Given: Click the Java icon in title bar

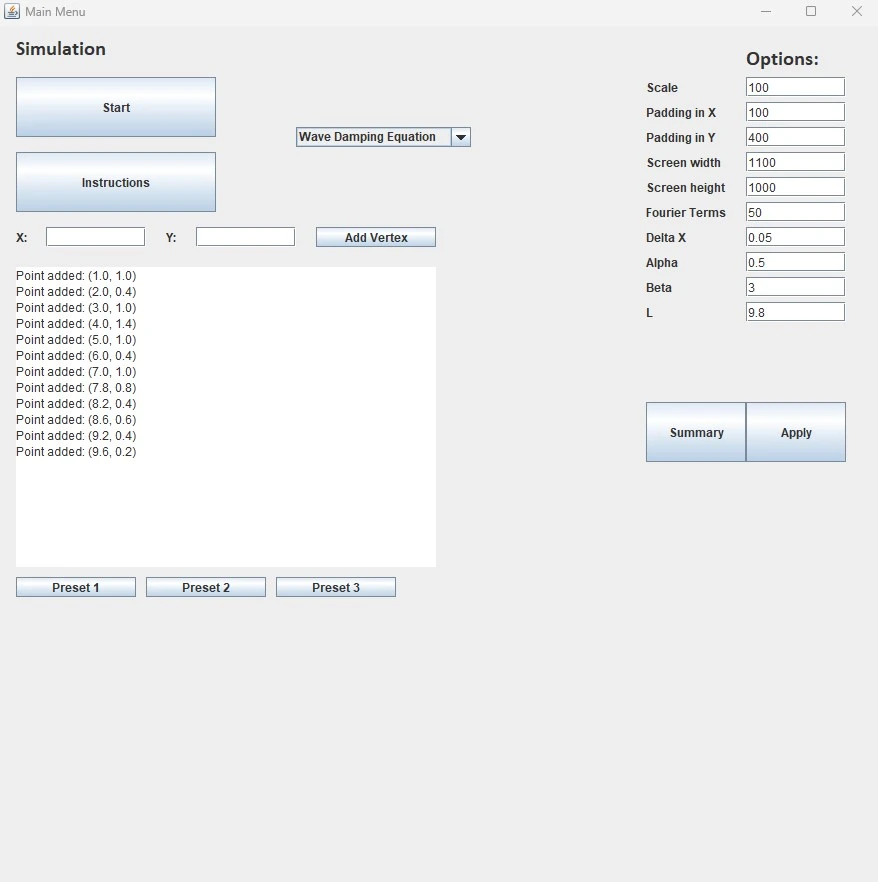Looking at the screenshot, I should click(x=12, y=11).
